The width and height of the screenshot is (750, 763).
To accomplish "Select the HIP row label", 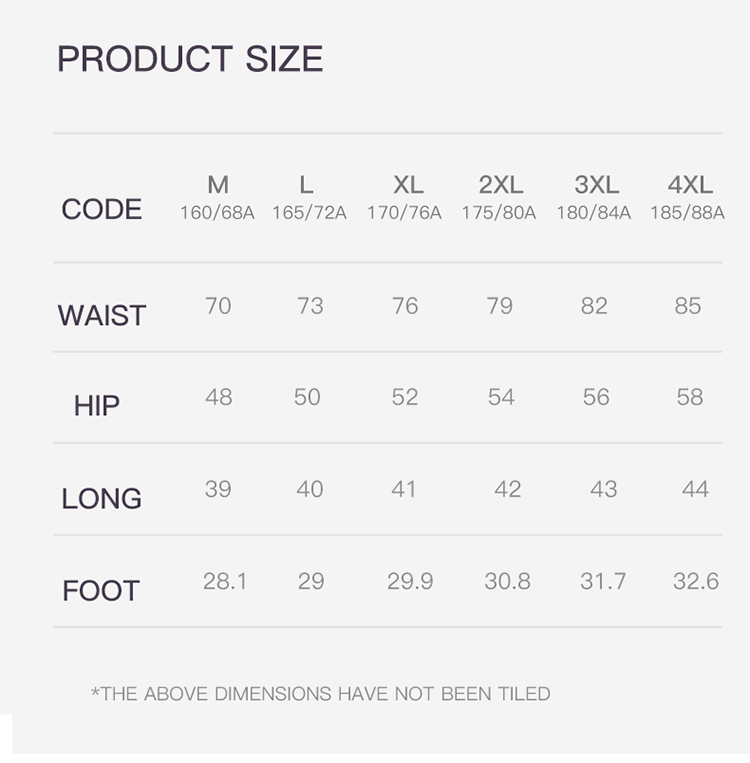I will tap(97, 405).
